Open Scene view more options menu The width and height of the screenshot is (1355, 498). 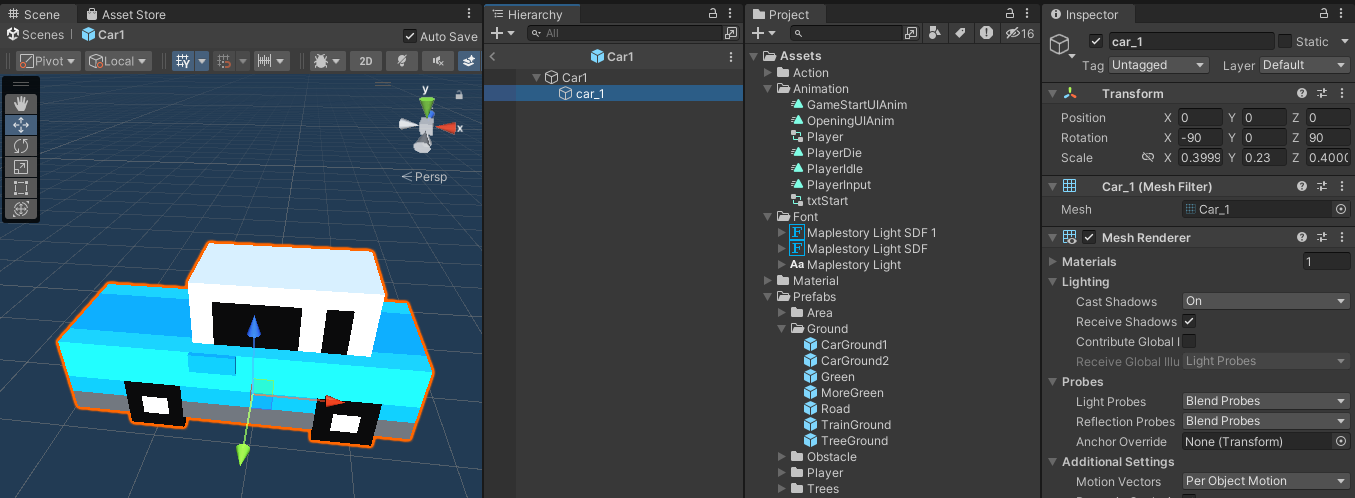coord(469,14)
